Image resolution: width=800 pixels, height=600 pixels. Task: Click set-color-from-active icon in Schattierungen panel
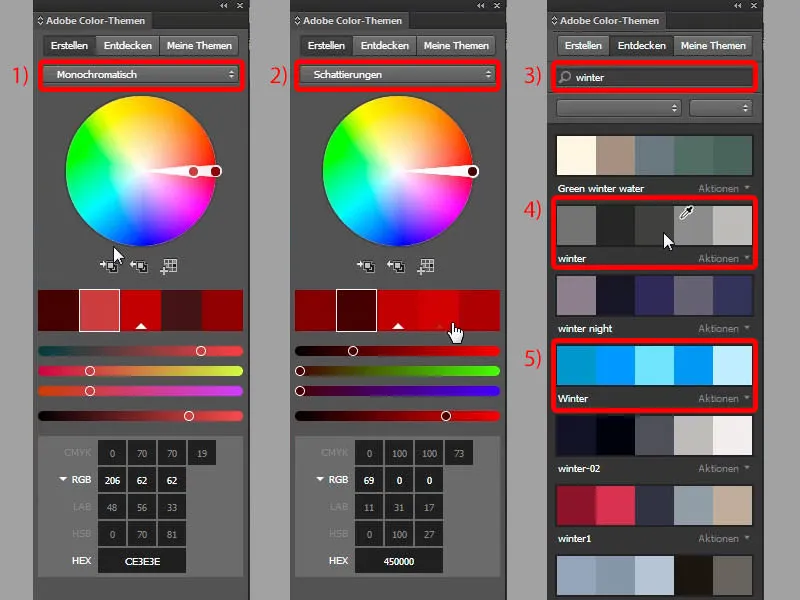pyautogui.click(x=395, y=266)
